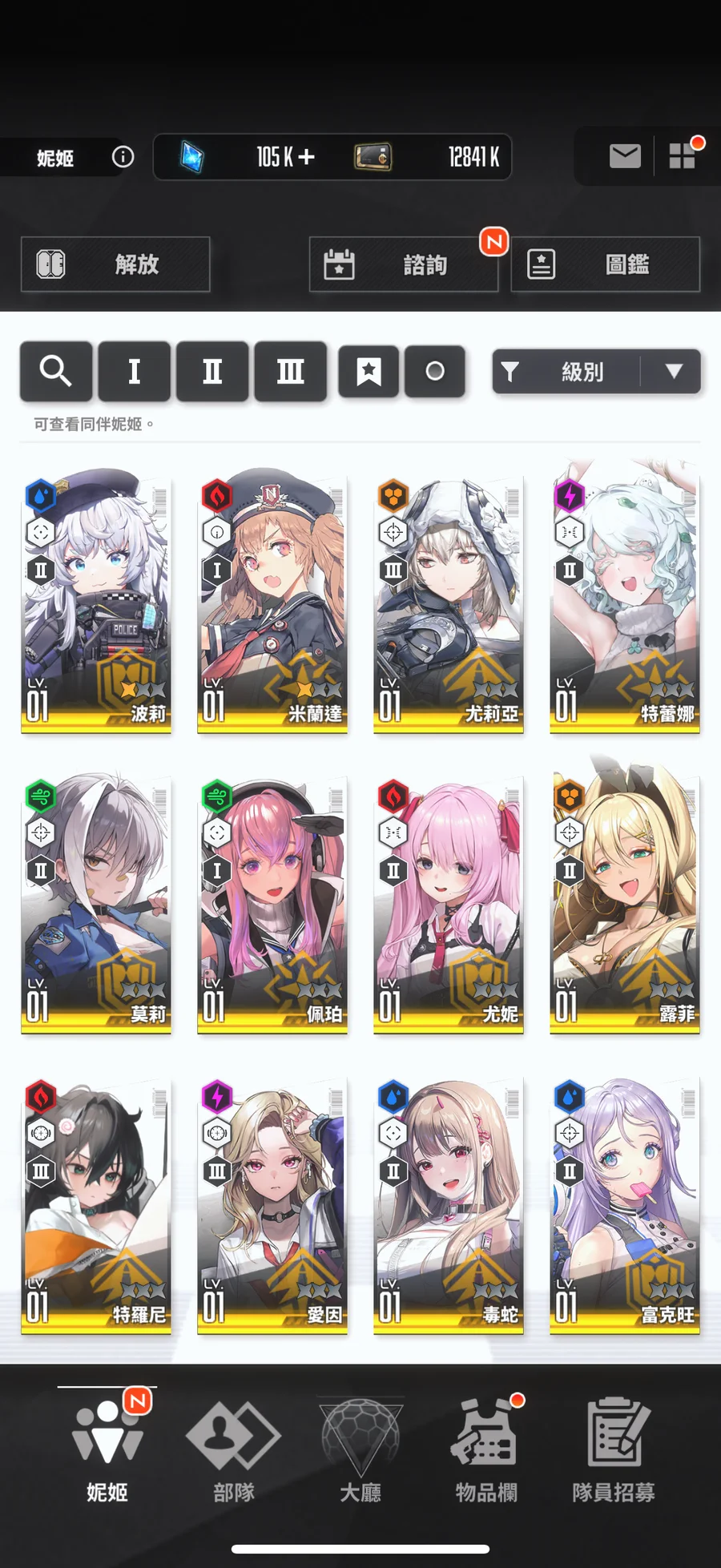
Task: Toggle the circle filter button
Action: point(435,371)
